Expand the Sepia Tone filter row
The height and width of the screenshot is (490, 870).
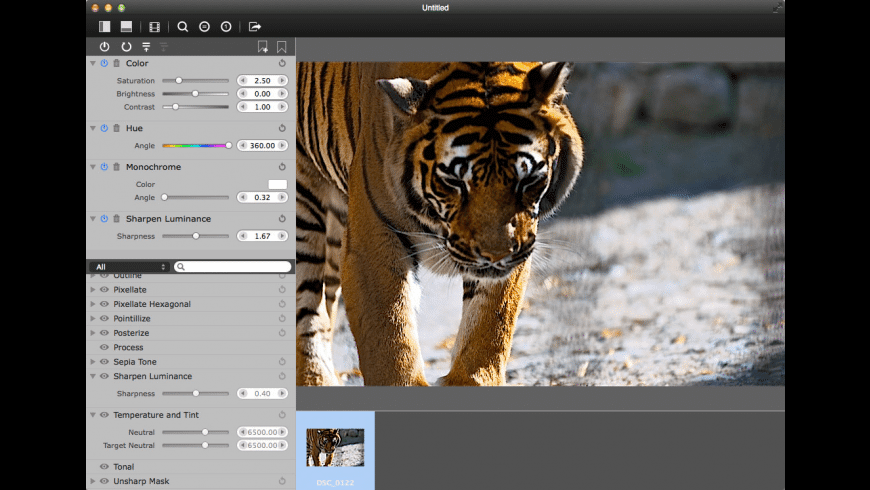93,362
